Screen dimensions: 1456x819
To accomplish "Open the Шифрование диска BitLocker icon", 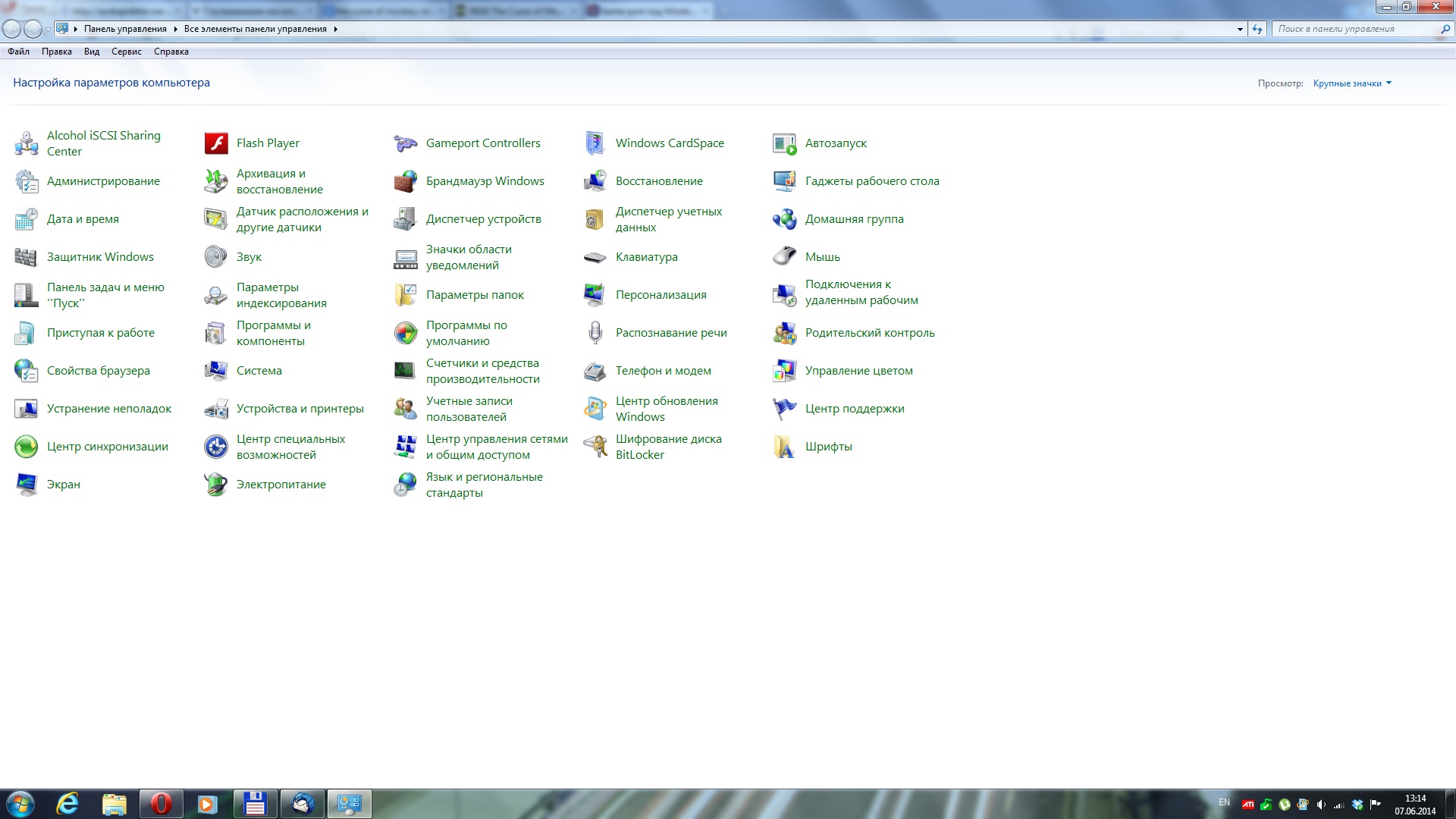I will pyautogui.click(x=595, y=447).
